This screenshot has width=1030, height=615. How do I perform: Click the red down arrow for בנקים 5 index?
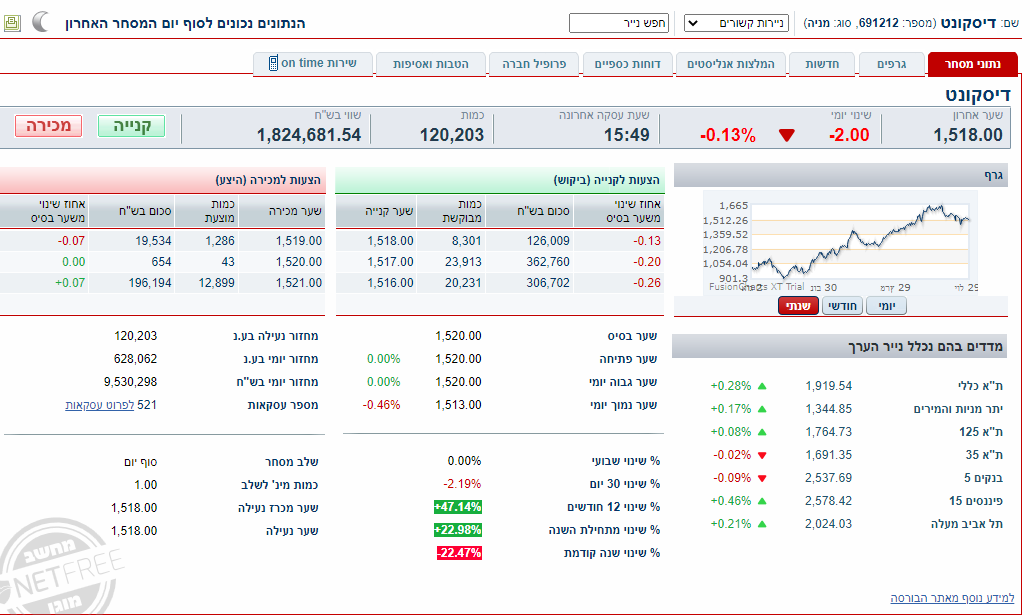tap(762, 478)
